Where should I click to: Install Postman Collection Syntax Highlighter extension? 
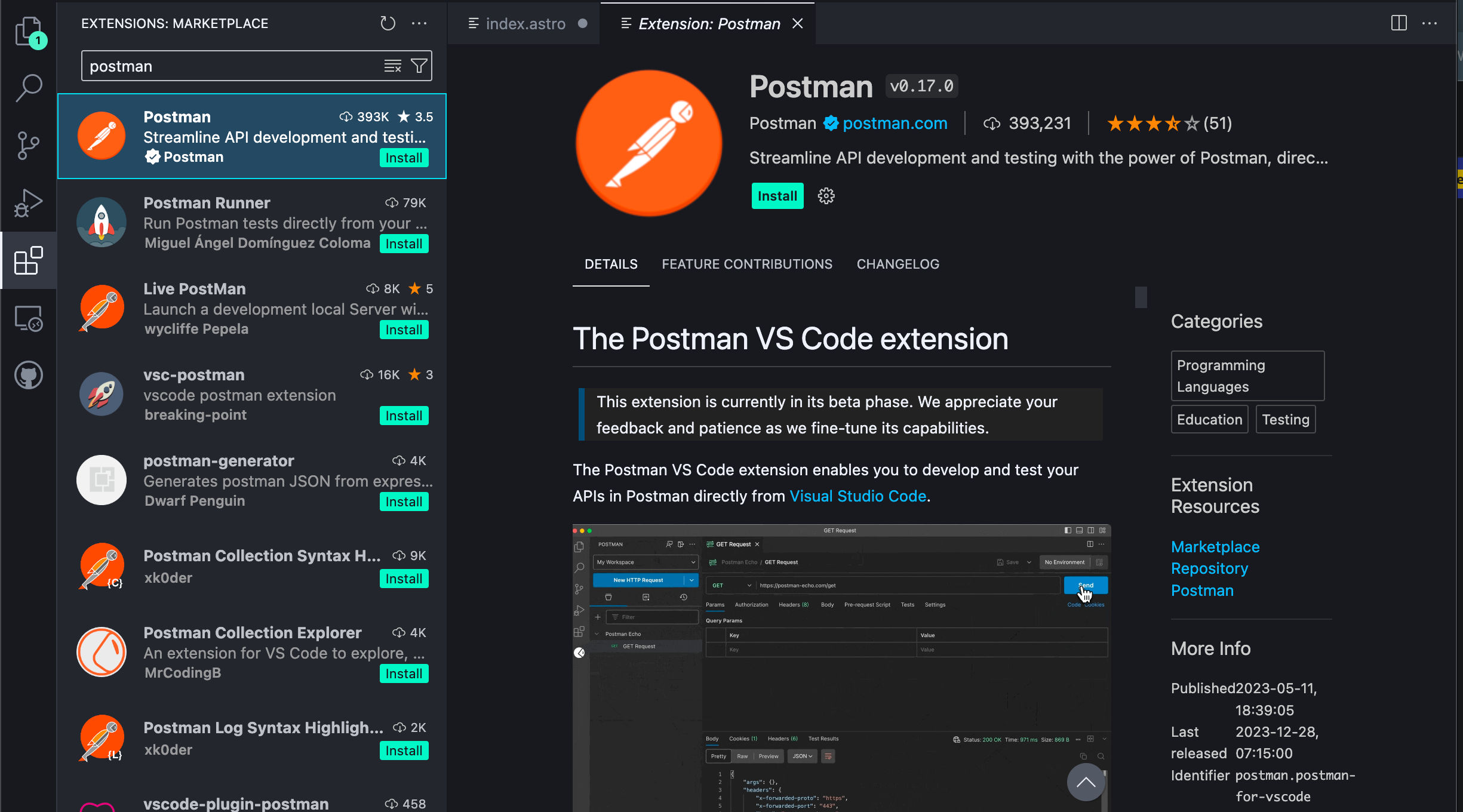click(x=404, y=579)
